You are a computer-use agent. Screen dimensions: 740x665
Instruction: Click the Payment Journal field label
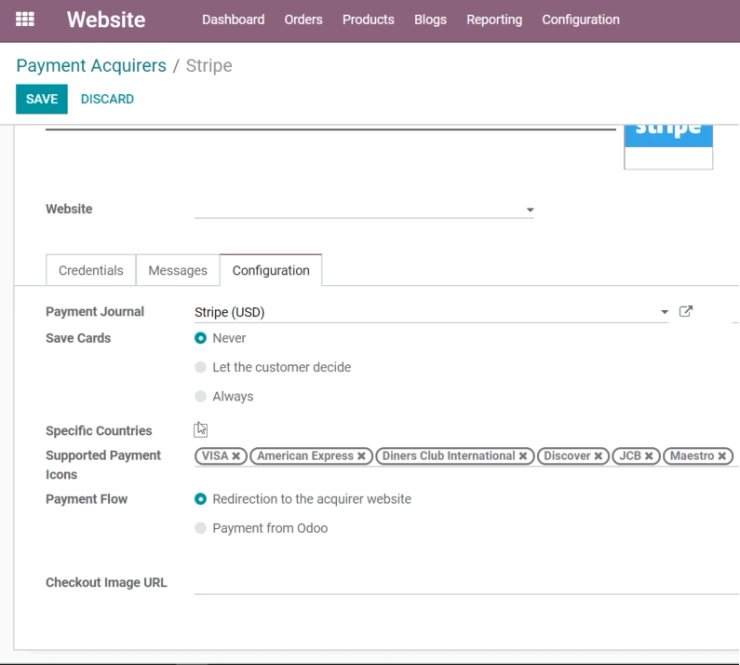(x=95, y=312)
